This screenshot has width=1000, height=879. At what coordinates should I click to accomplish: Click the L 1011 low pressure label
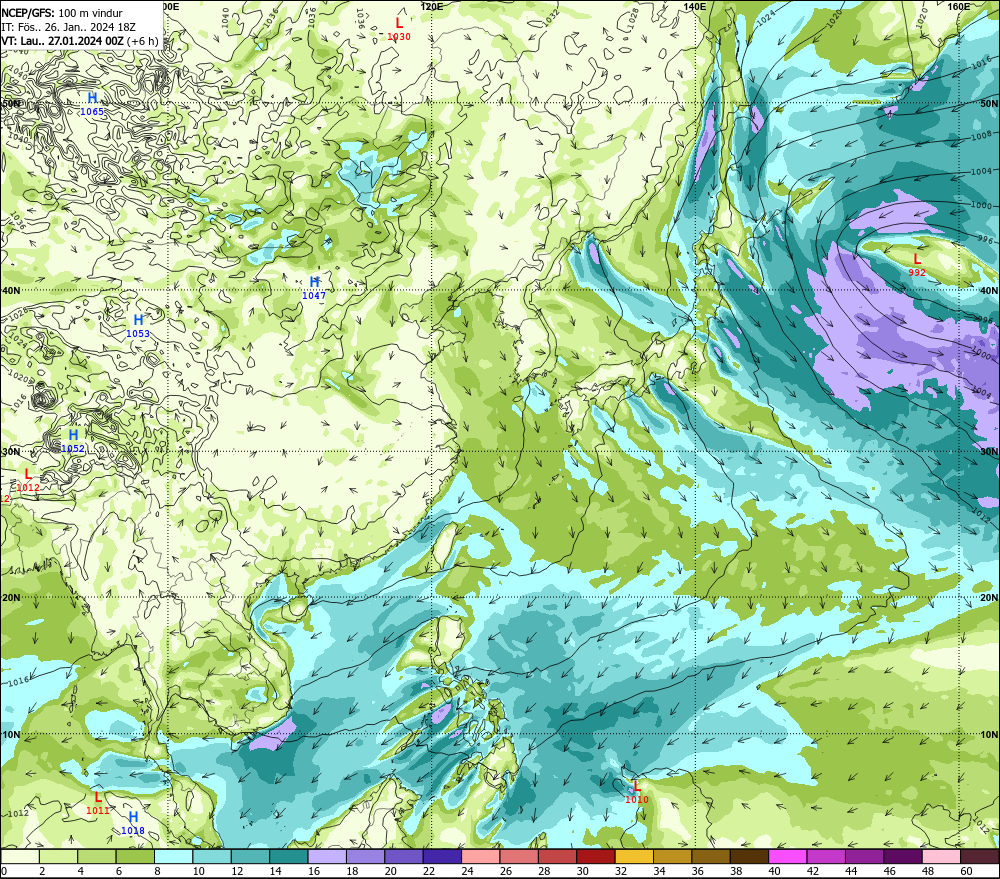pos(98,802)
